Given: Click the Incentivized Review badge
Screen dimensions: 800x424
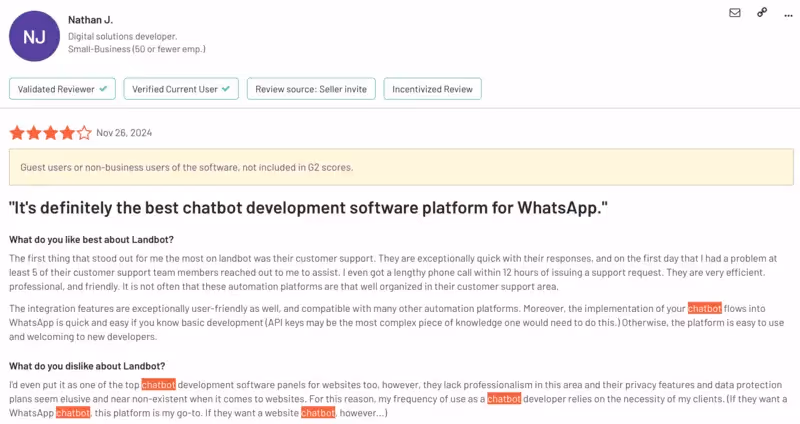Looking at the screenshot, I should 433,89.
